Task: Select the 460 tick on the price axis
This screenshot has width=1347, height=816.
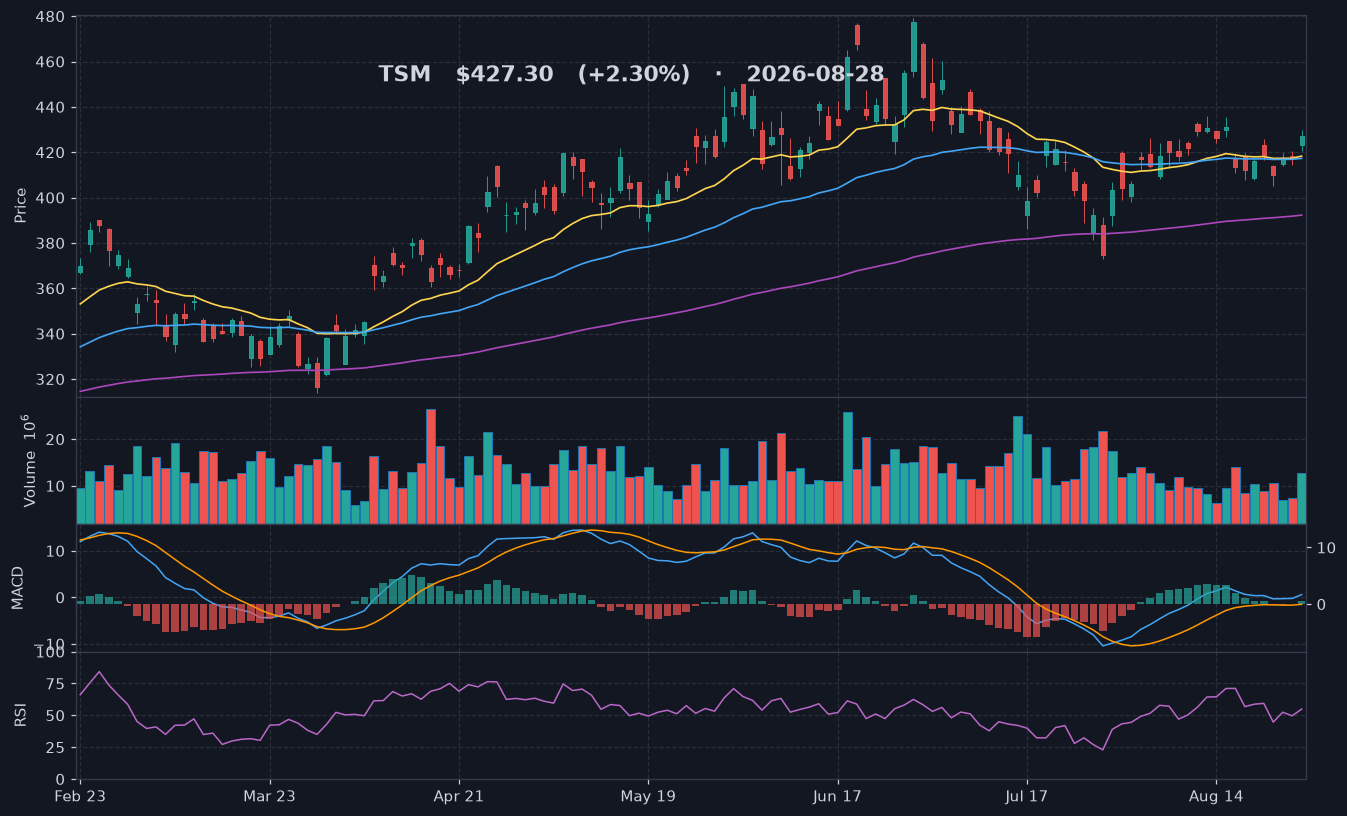Action: [x=50, y=62]
